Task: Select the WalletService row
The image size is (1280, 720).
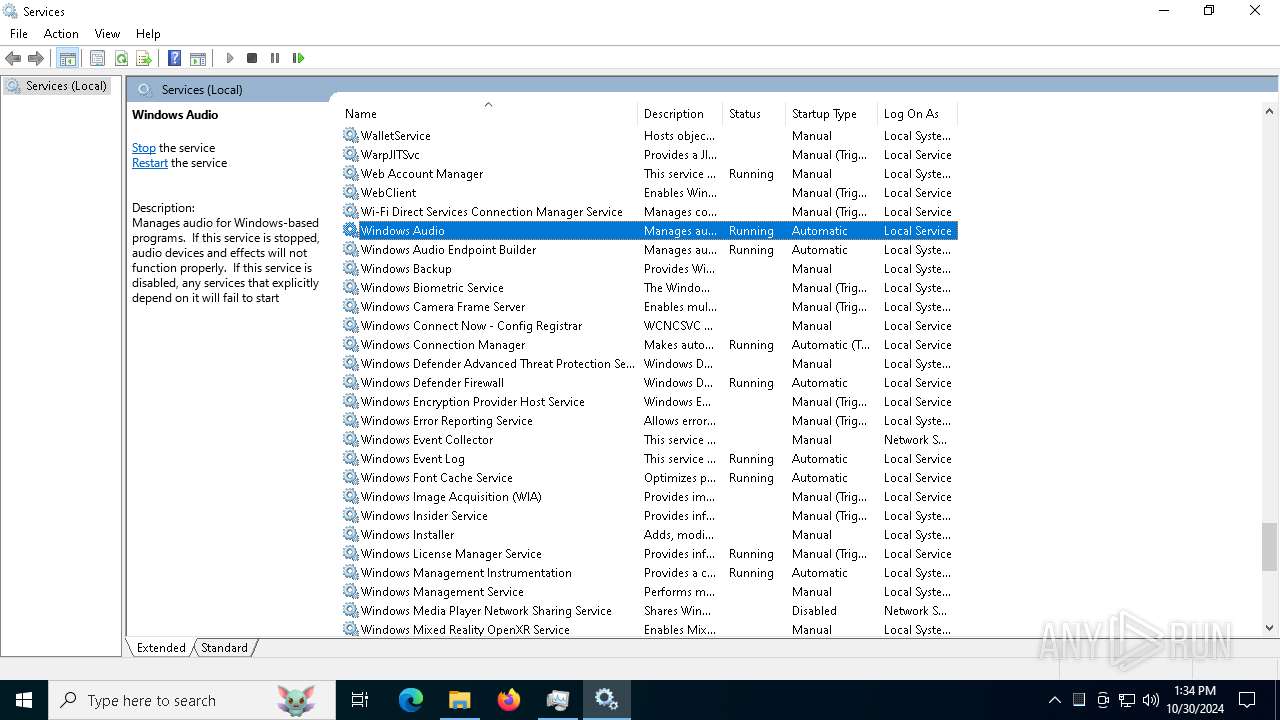Action: pyautogui.click(x=649, y=136)
